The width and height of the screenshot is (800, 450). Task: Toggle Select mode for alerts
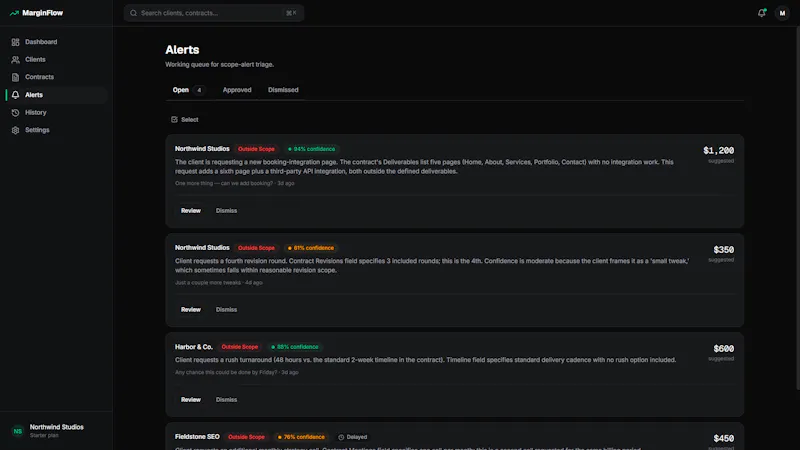[x=185, y=119]
